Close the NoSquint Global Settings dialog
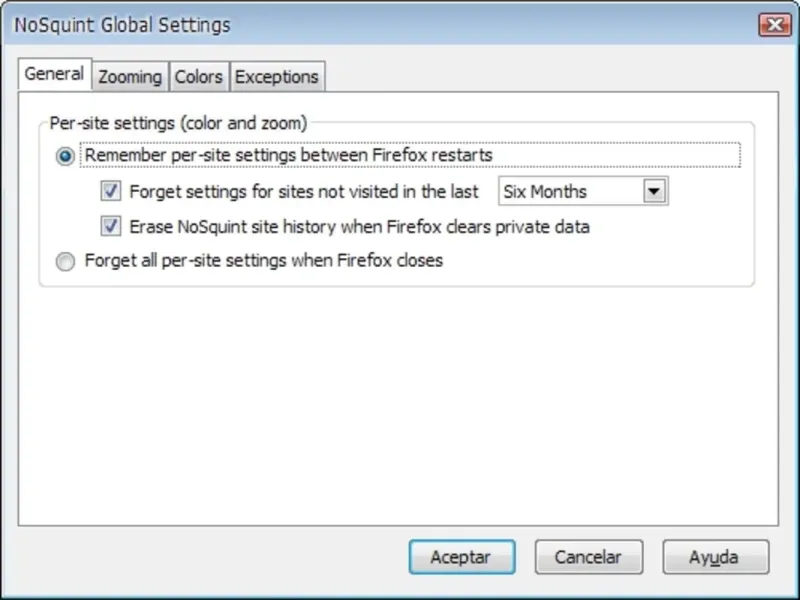Viewport: 800px width, 600px height. point(774,25)
